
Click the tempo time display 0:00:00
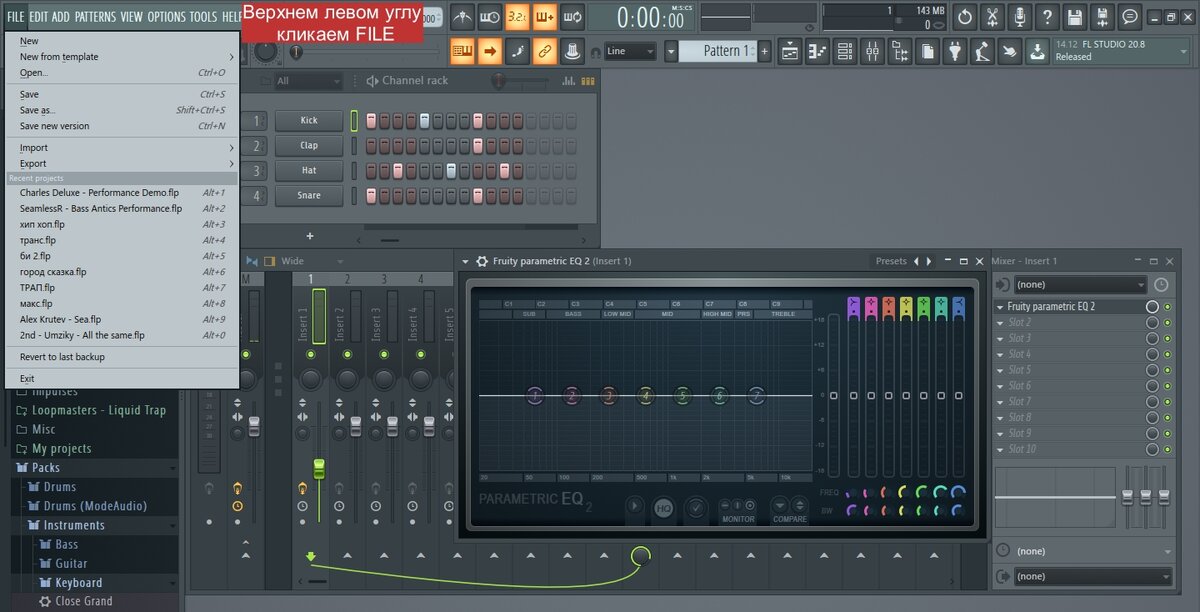pos(651,17)
